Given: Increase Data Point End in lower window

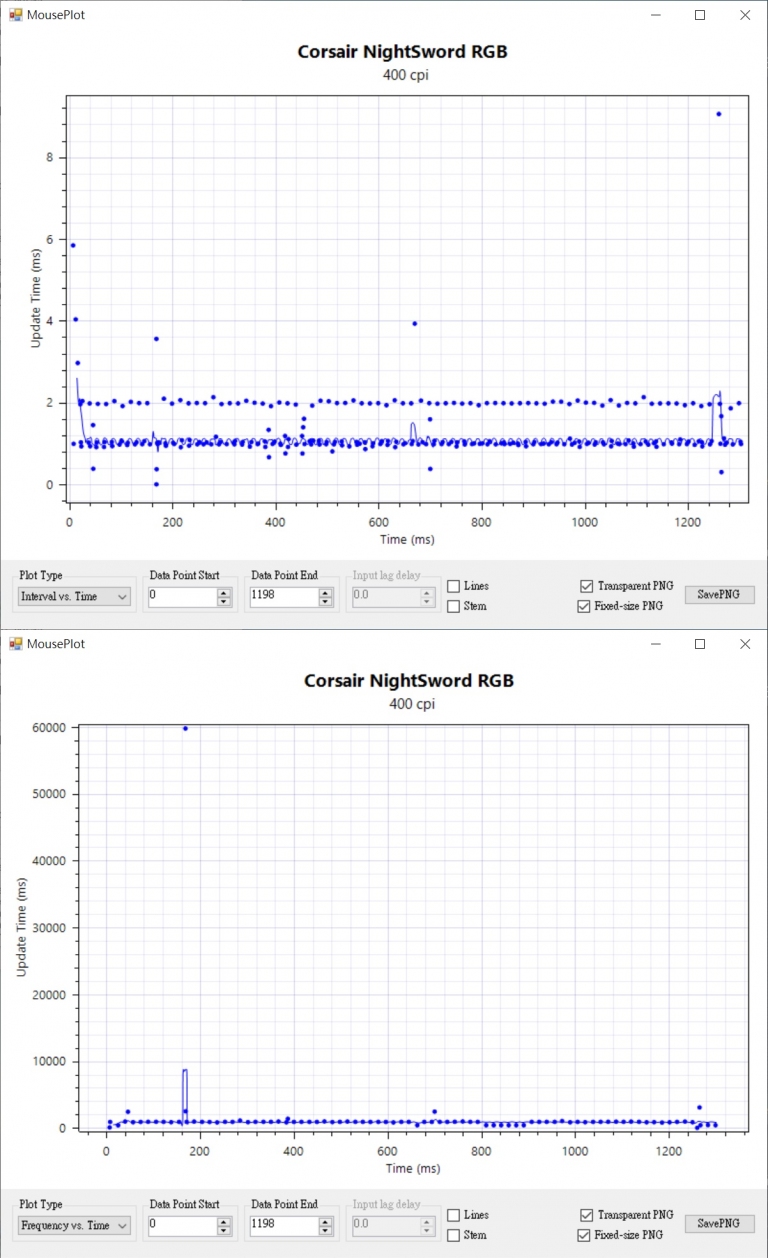Looking at the screenshot, I should [326, 1221].
